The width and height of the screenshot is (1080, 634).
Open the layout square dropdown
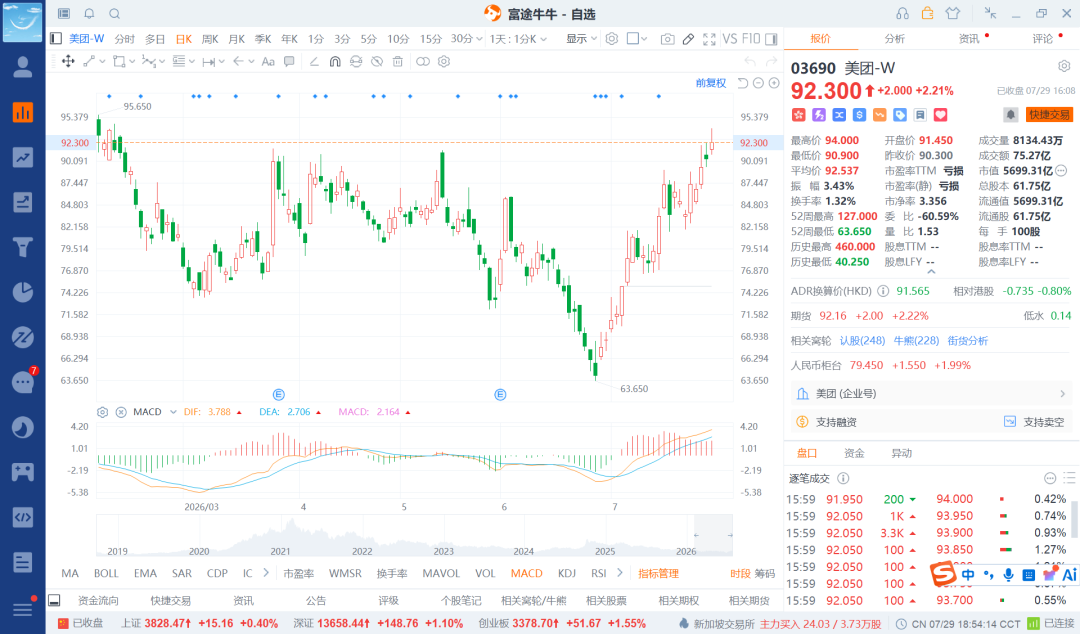tap(637, 39)
